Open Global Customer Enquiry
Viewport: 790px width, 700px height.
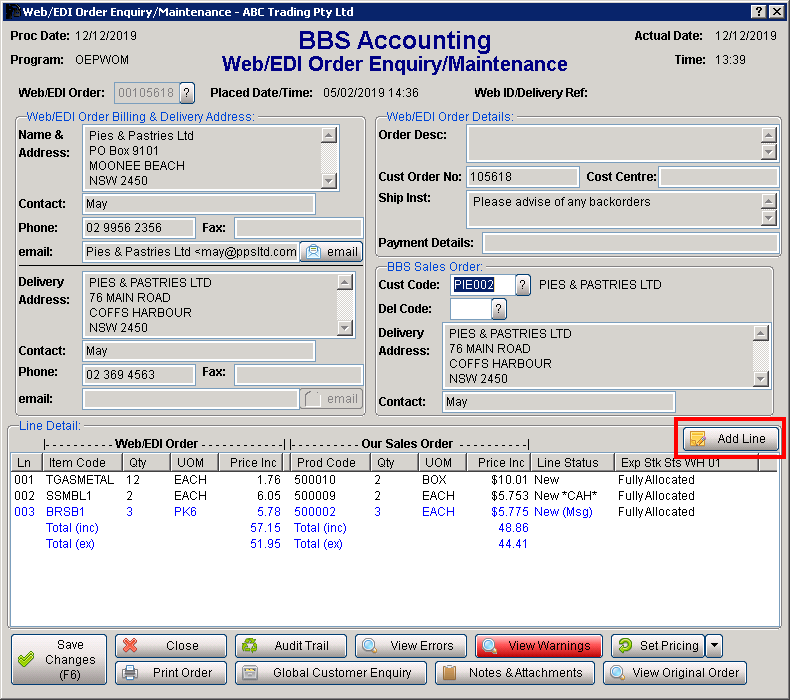[330, 673]
